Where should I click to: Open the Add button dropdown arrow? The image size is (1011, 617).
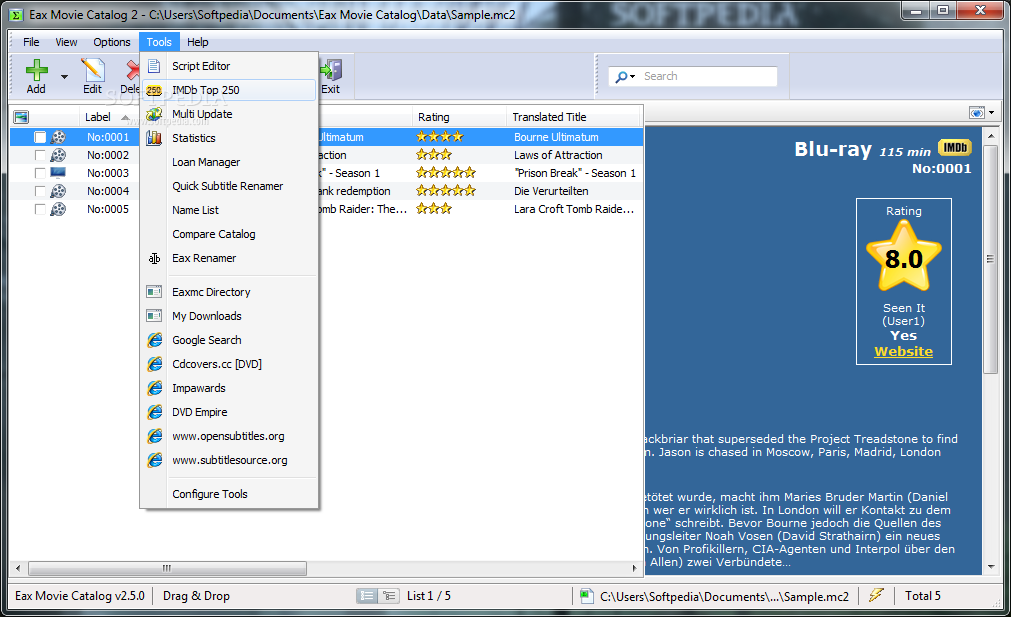click(x=64, y=77)
